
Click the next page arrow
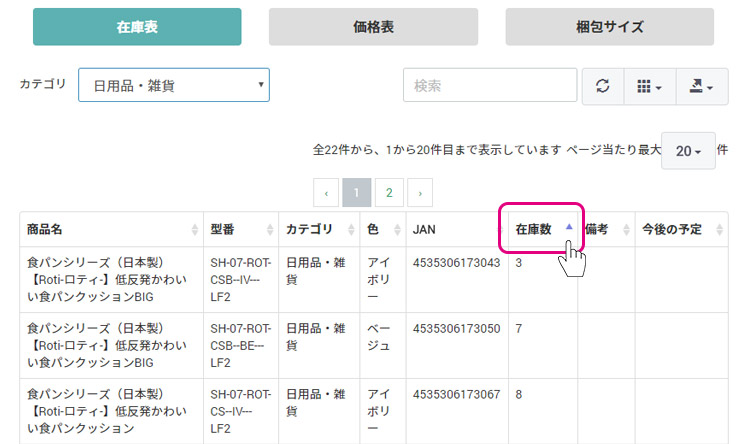(420, 193)
